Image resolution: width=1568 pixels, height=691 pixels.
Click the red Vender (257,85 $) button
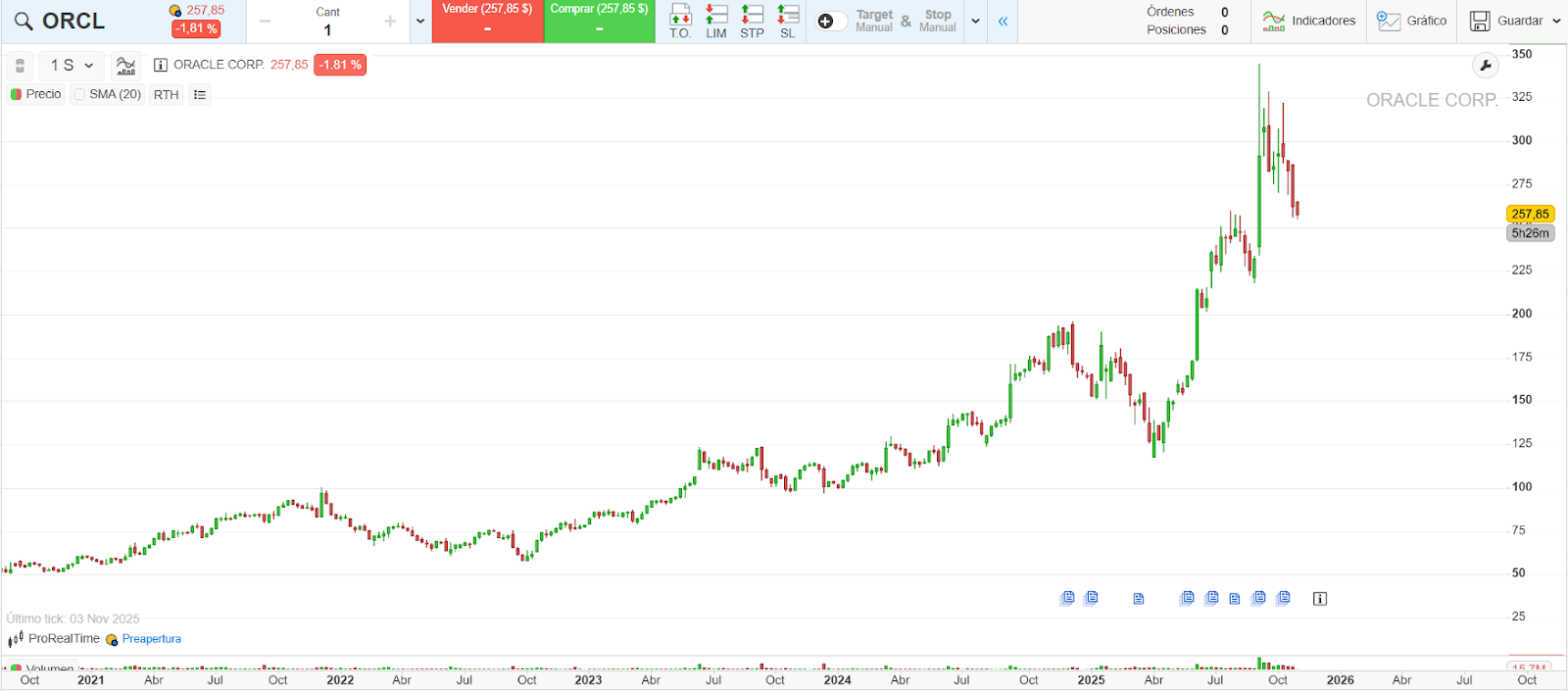(487, 21)
